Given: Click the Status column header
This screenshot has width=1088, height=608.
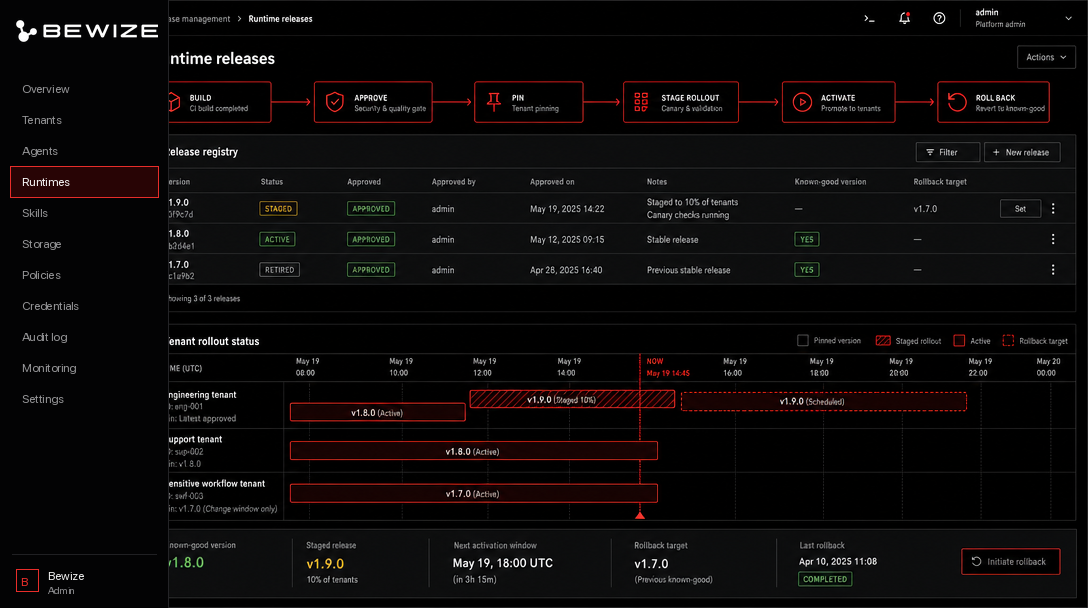Looking at the screenshot, I should click(x=271, y=182).
